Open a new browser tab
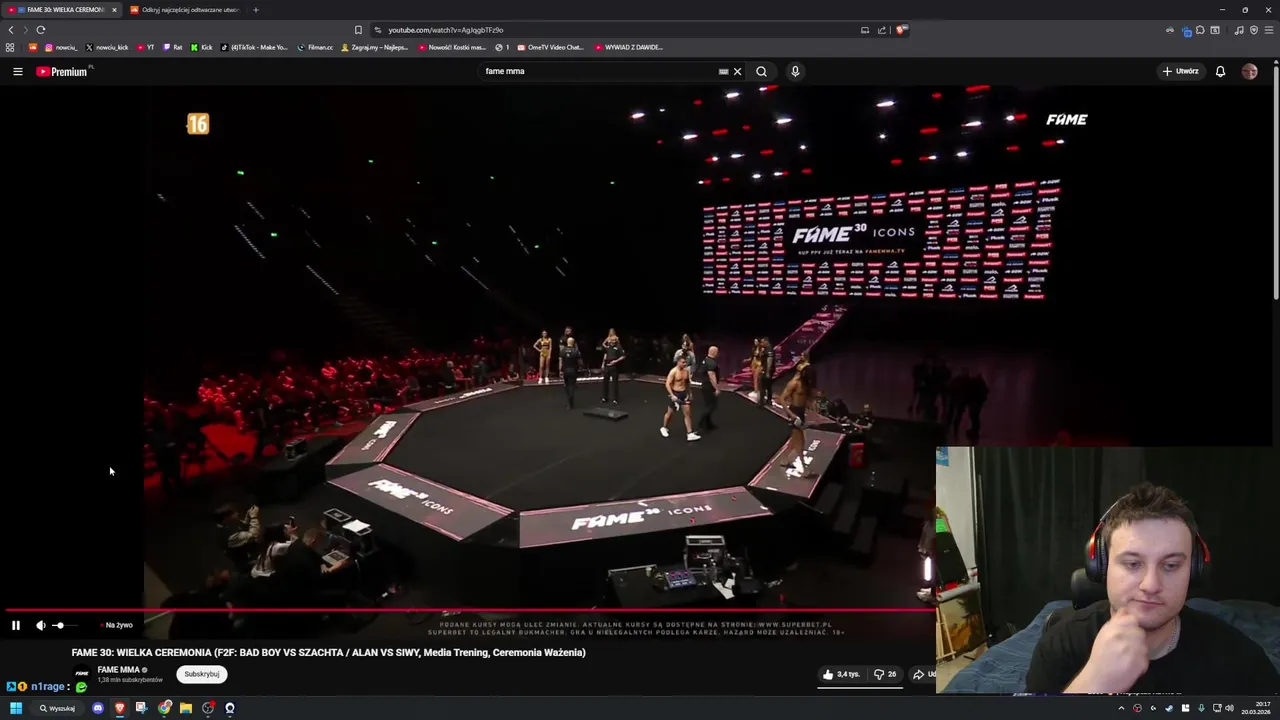 (x=255, y=10)
